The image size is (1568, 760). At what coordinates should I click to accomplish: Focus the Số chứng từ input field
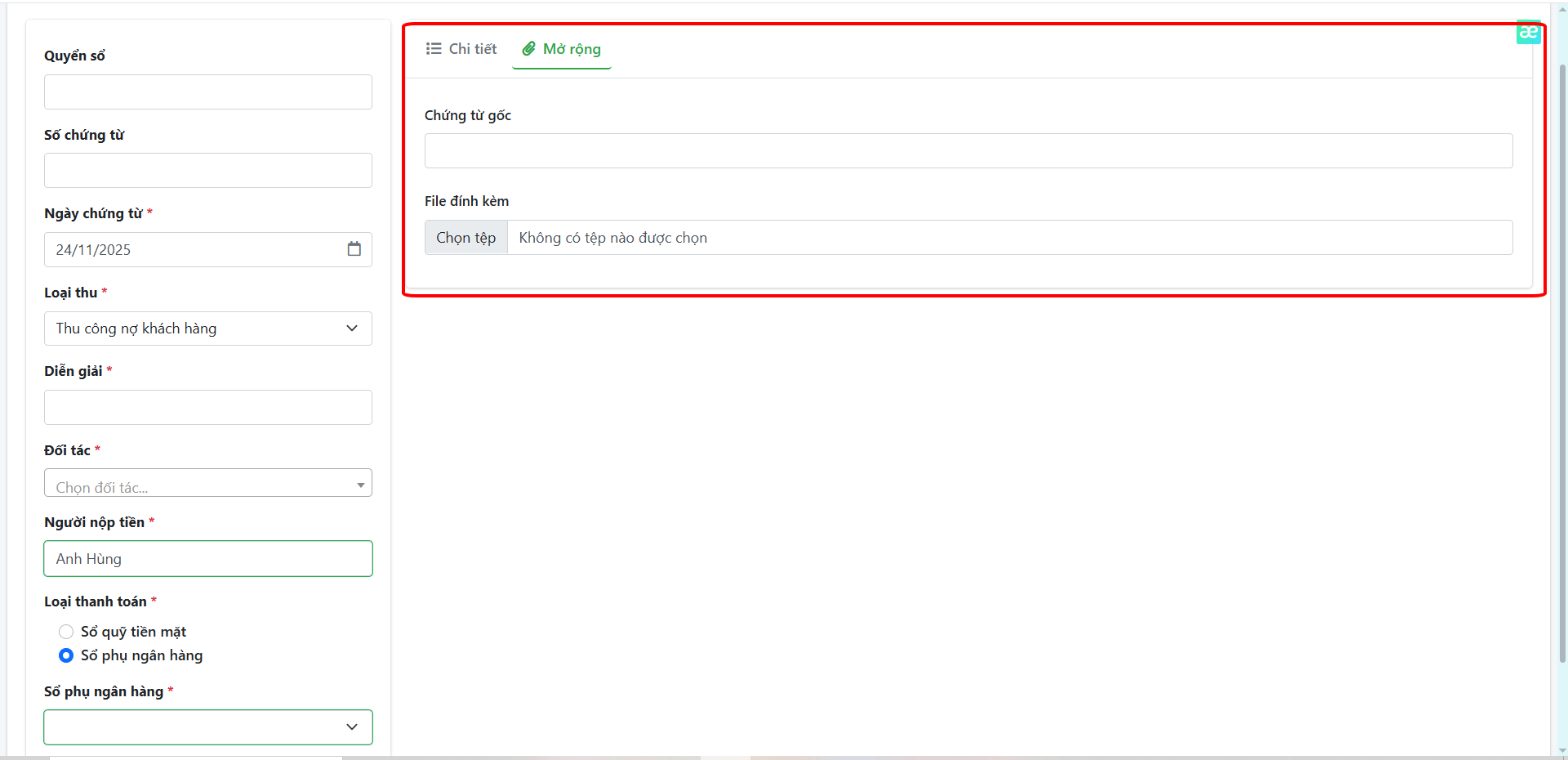[x=207, y=171]
